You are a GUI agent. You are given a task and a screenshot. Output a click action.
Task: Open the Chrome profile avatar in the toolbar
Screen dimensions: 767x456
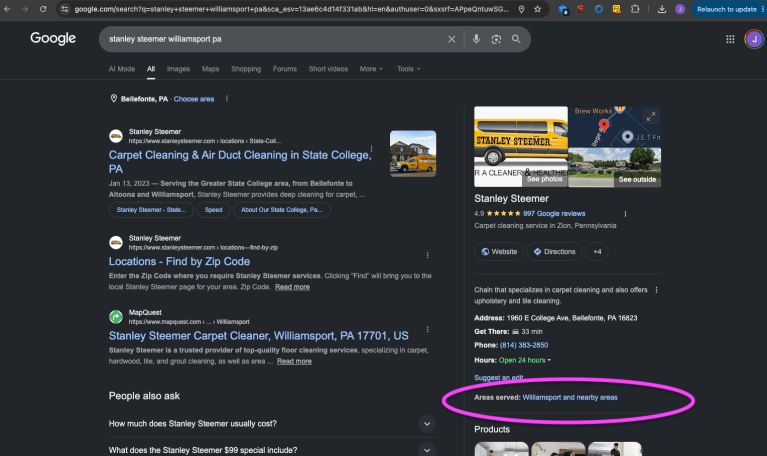(x=680, y=9)
